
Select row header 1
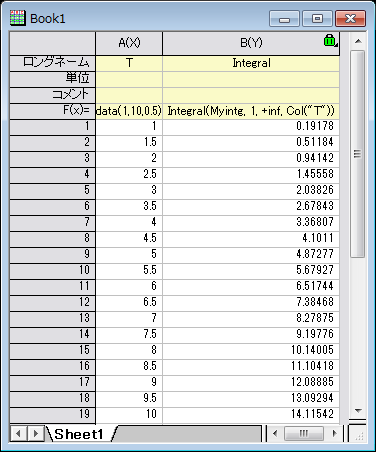click(x=53, y=127)
